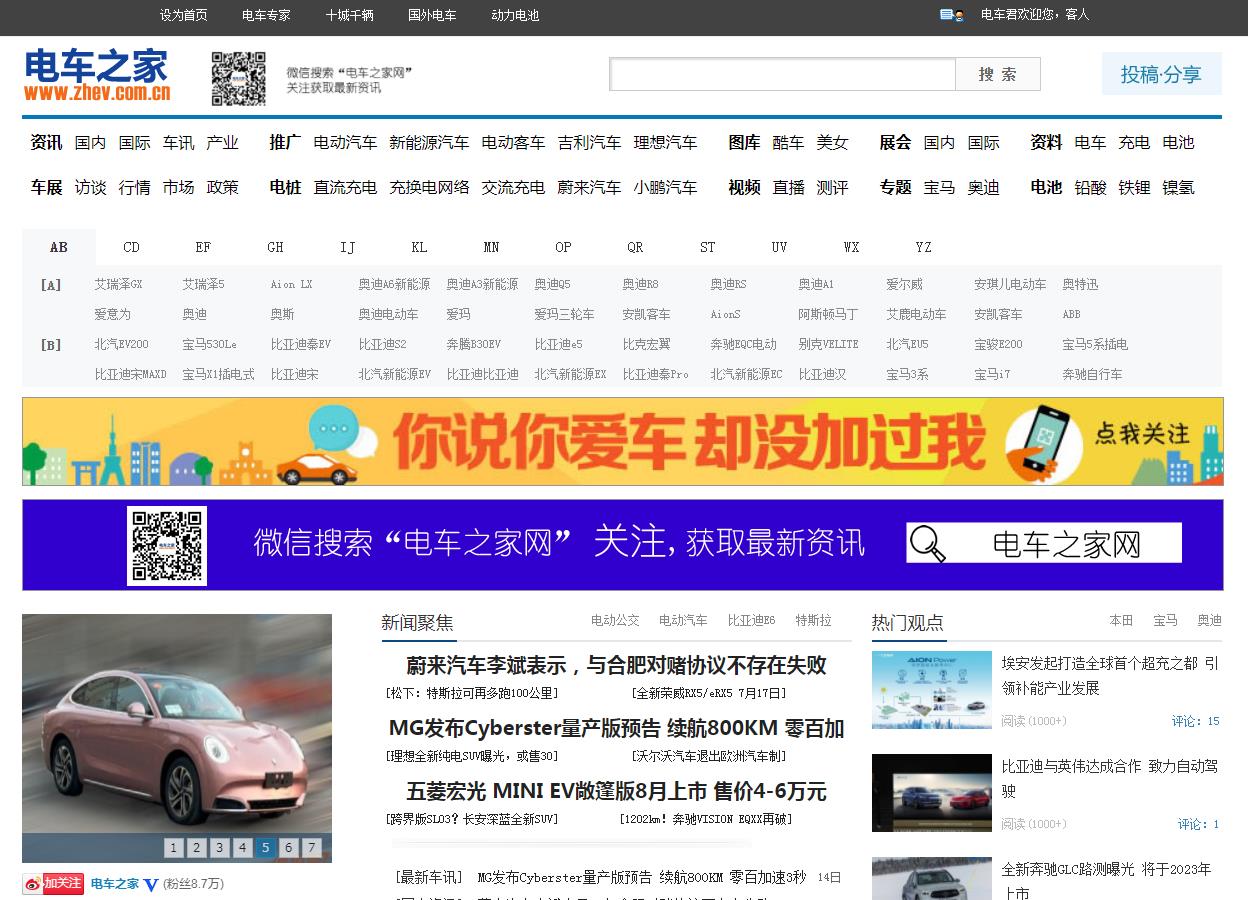Open 阿斯顿马丁 brand link
The width and height of the screenshot is (1248, 900).
[828, 315]
